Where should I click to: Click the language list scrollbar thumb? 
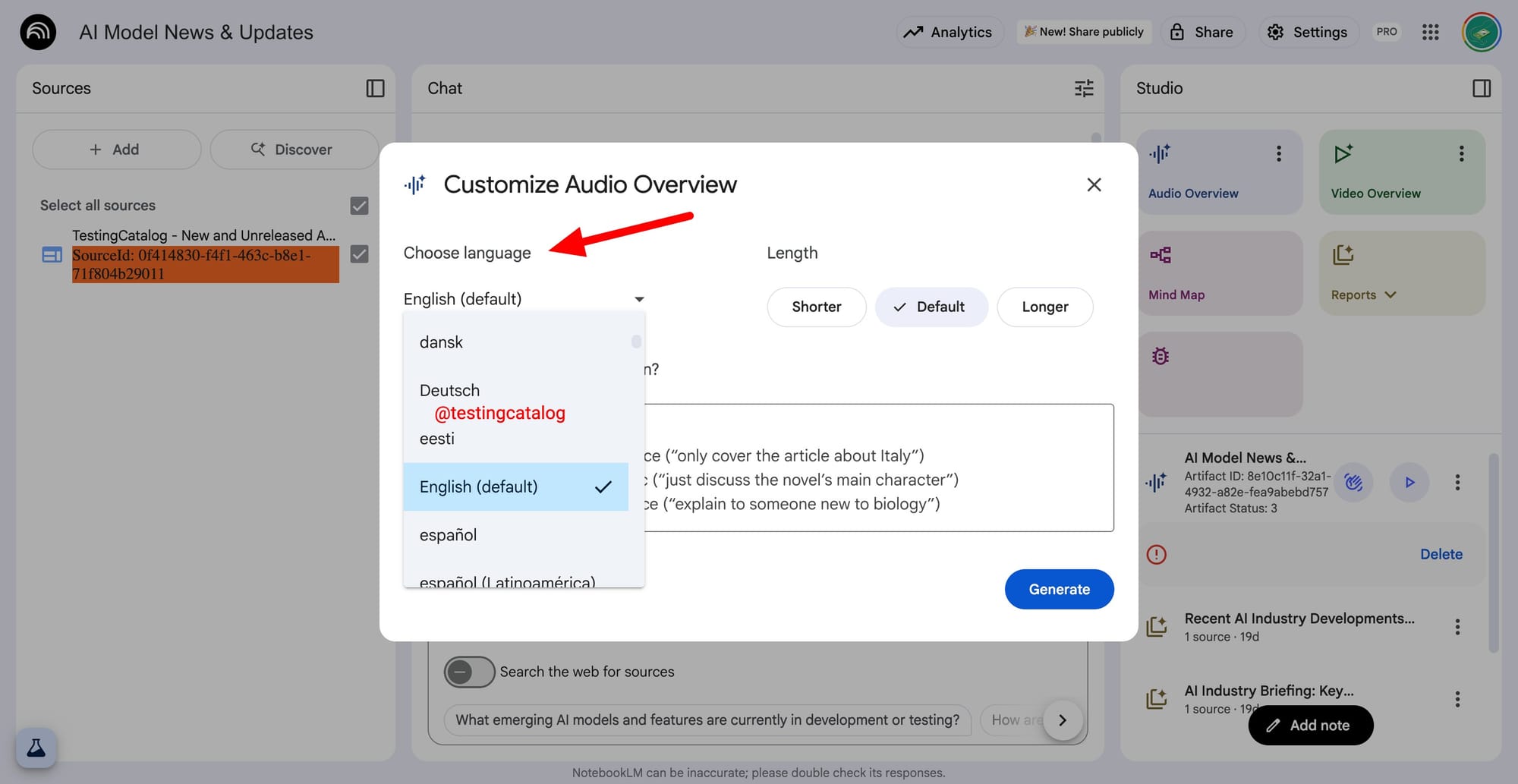pyautogui.click(x=636, y=342)
